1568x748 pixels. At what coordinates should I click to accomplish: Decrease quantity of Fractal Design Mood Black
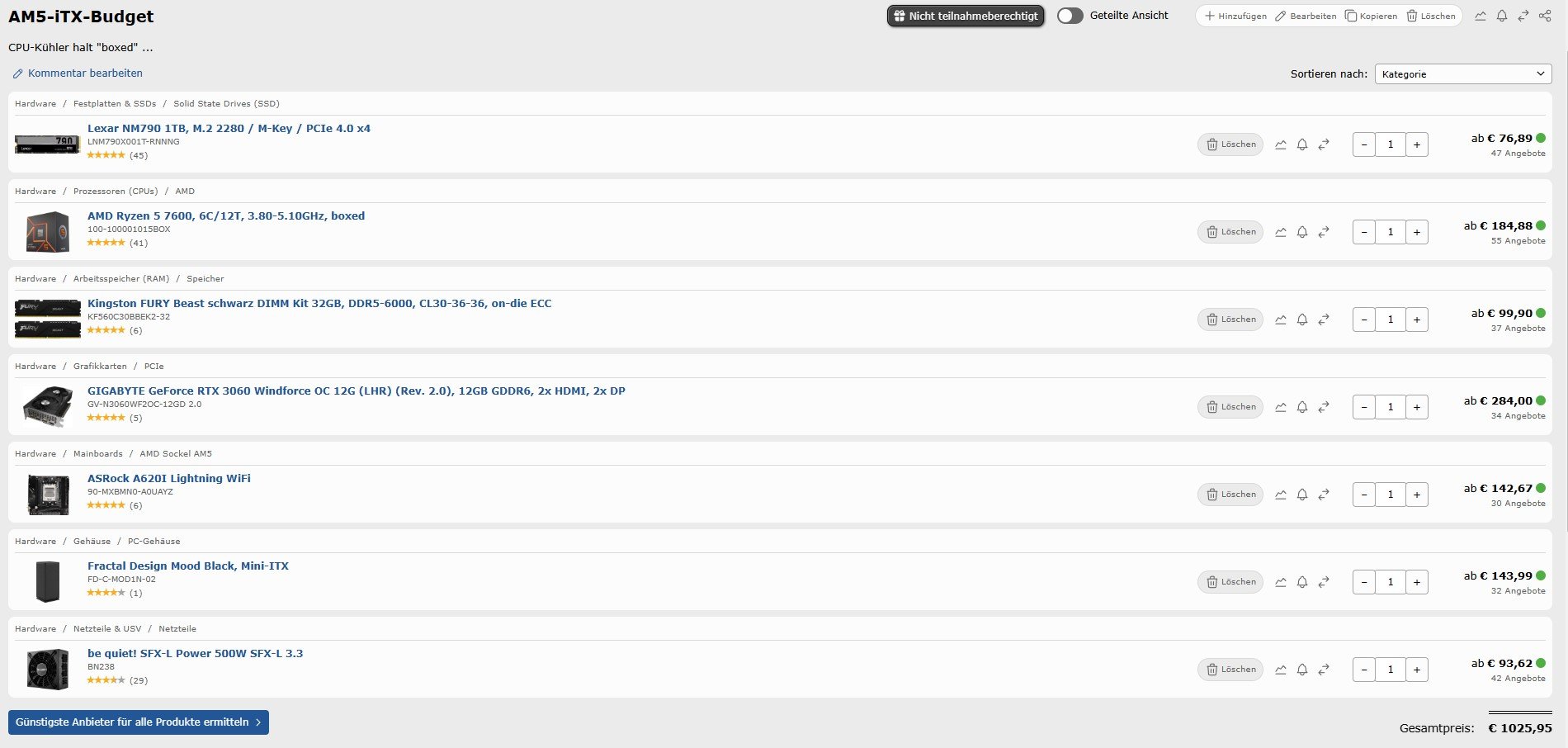(x=1364, y=582)
